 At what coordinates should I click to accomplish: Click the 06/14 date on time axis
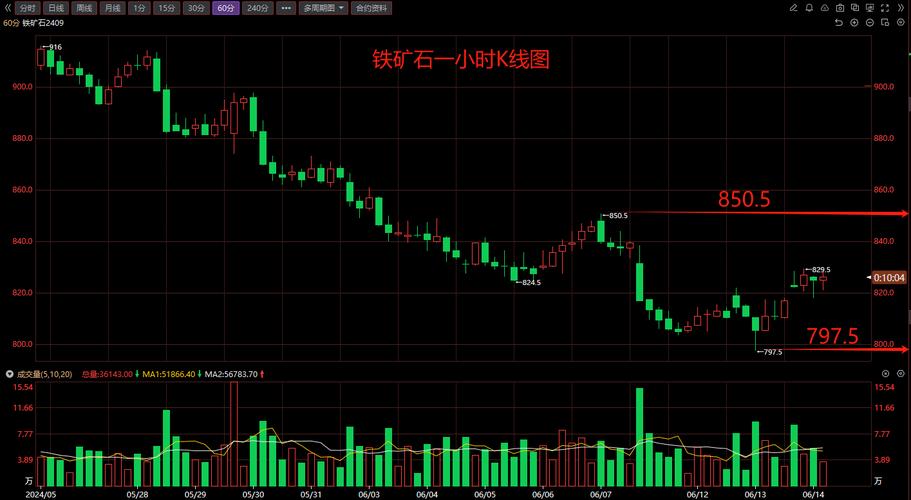click(813, 495)
